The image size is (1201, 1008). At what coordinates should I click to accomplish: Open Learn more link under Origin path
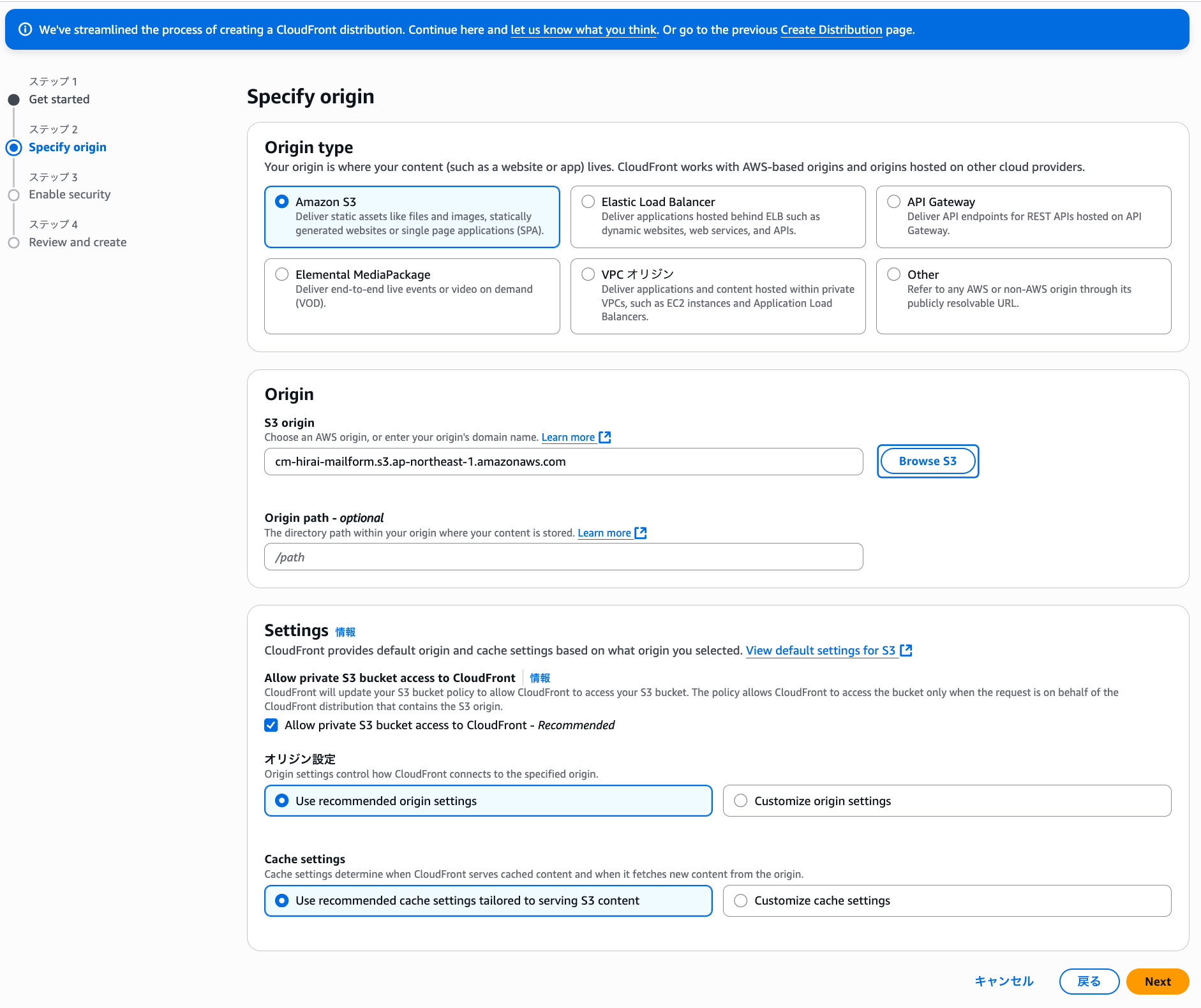(x=604, y=533)
